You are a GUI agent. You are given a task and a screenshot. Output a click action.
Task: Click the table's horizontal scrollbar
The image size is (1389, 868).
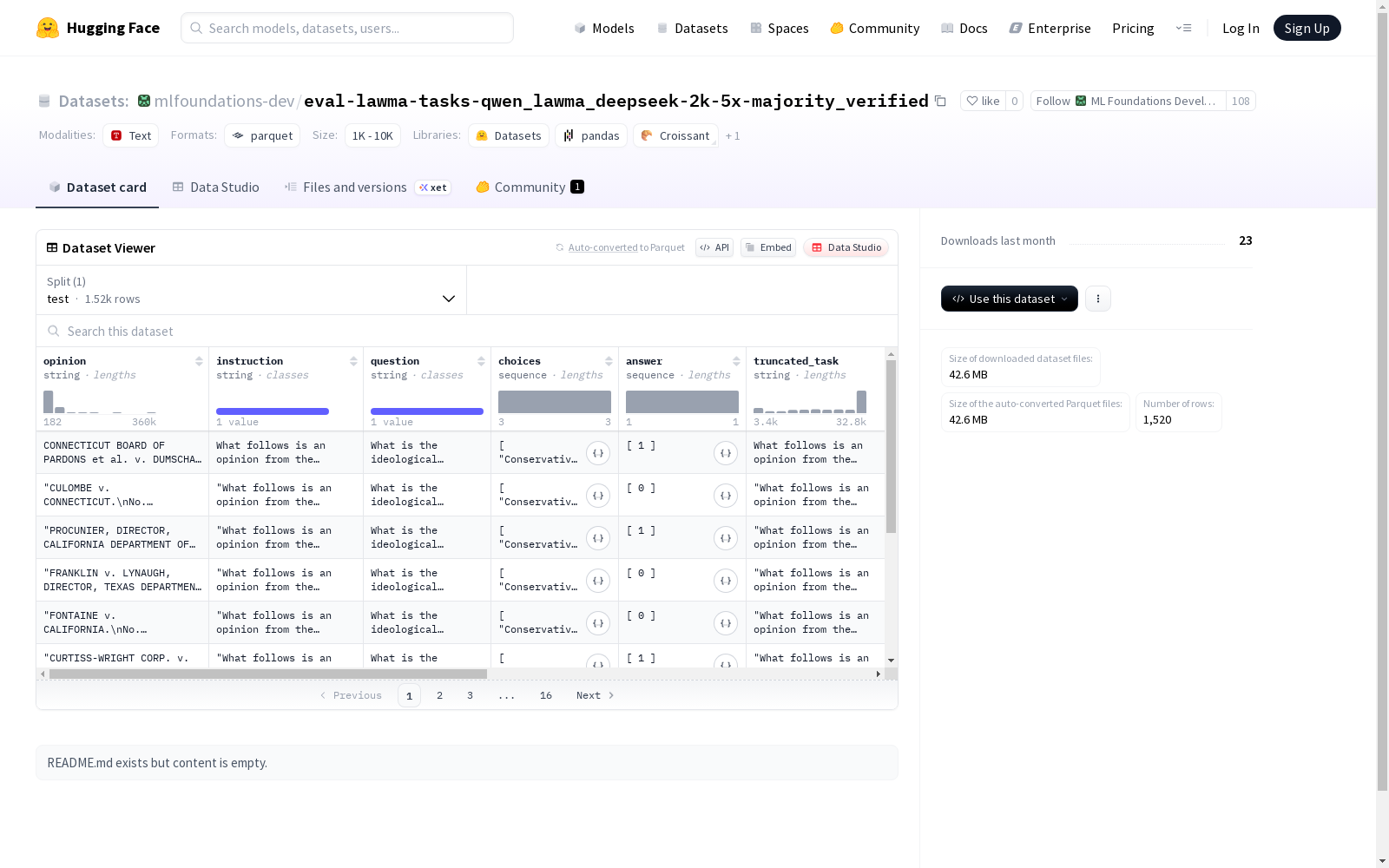click(268, 674)
